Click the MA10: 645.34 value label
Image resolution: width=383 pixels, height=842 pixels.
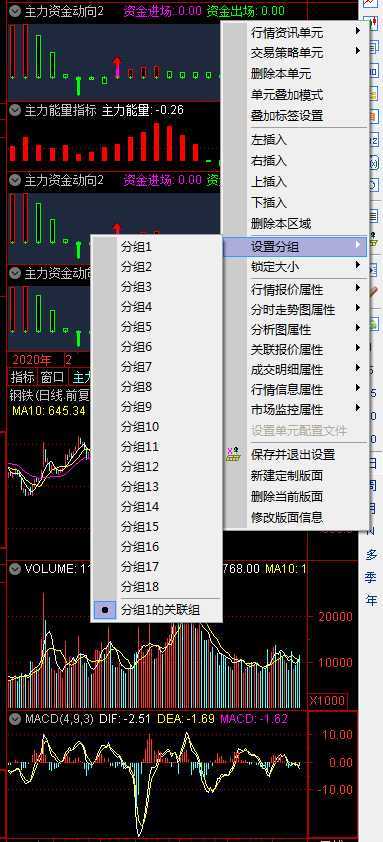coord(49,411)
